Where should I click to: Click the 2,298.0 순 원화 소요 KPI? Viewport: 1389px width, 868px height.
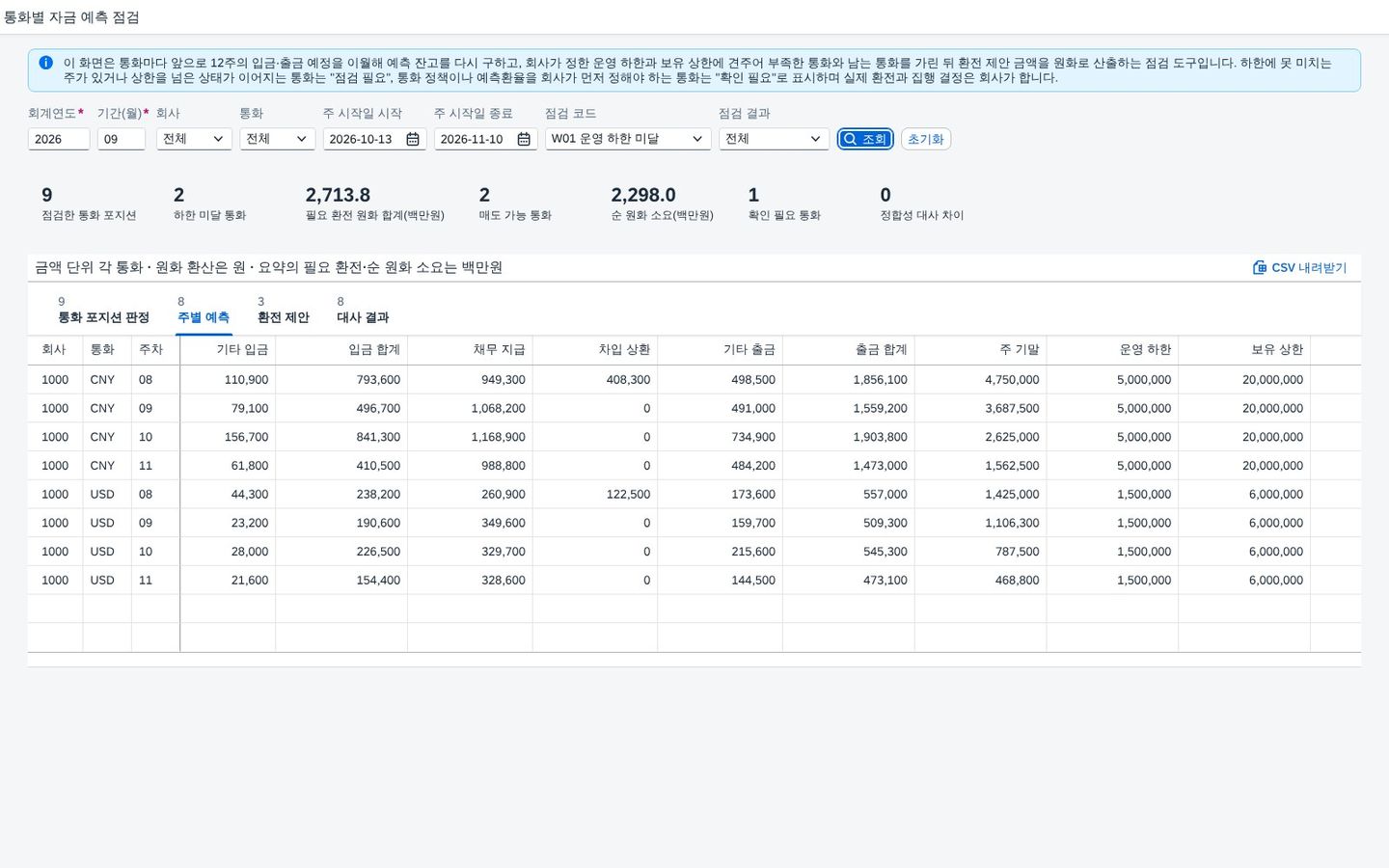point(662,203)
